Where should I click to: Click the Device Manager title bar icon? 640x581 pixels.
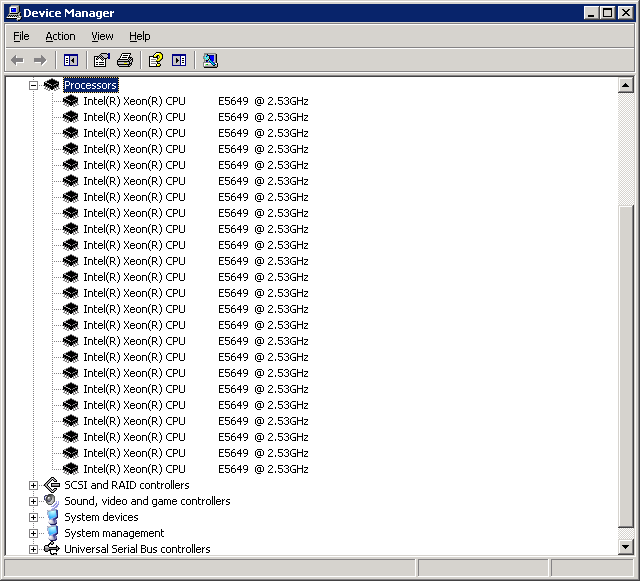[14, 13]
